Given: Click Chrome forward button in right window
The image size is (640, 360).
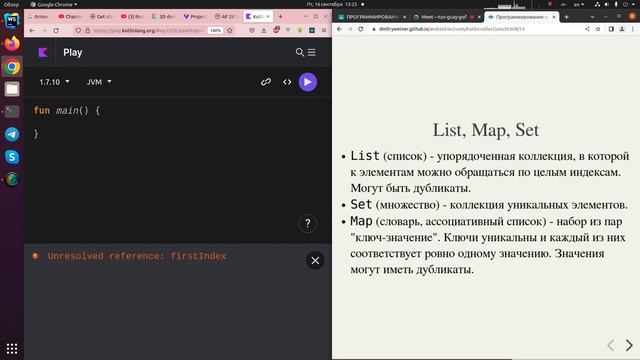Looking at the screenshot, I should click(350, 29).
